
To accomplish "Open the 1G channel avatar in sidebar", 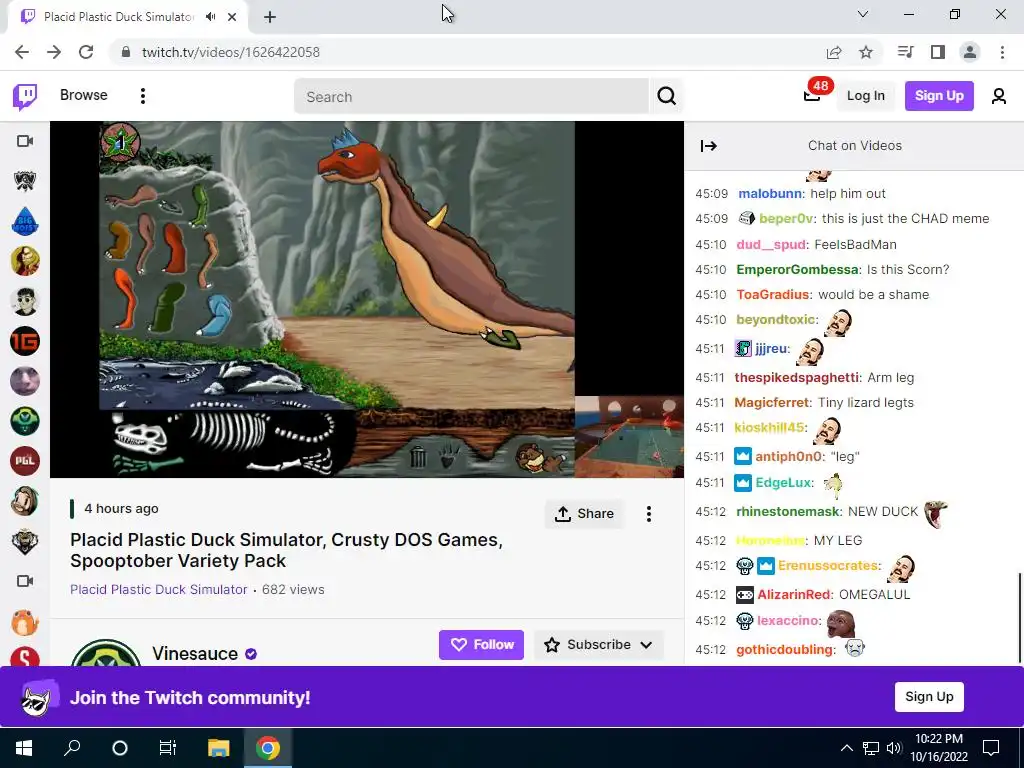I will click(x=25, y=341).
